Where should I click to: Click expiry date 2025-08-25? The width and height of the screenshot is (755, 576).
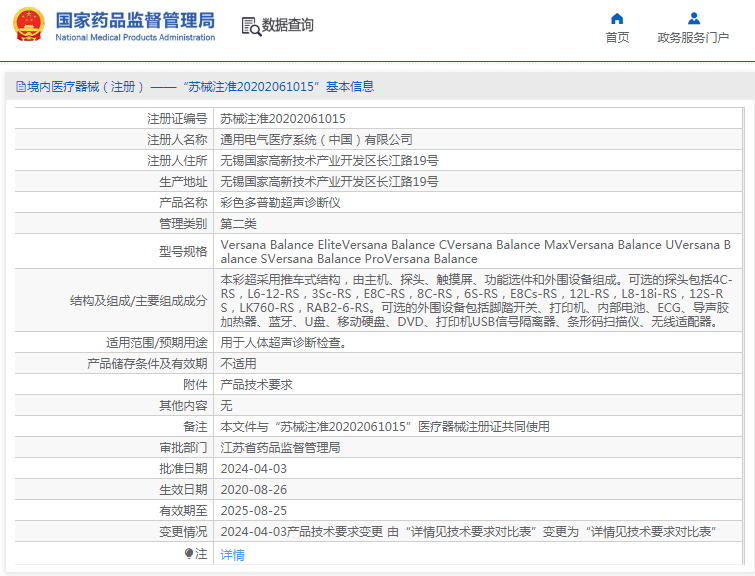pyautogui.click(x=254, y=511)
